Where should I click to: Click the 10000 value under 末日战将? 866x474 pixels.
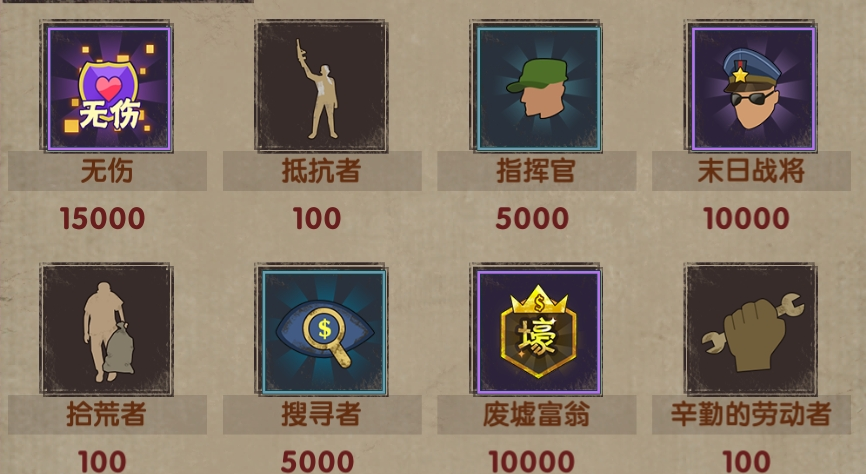(x=747, y=219)
